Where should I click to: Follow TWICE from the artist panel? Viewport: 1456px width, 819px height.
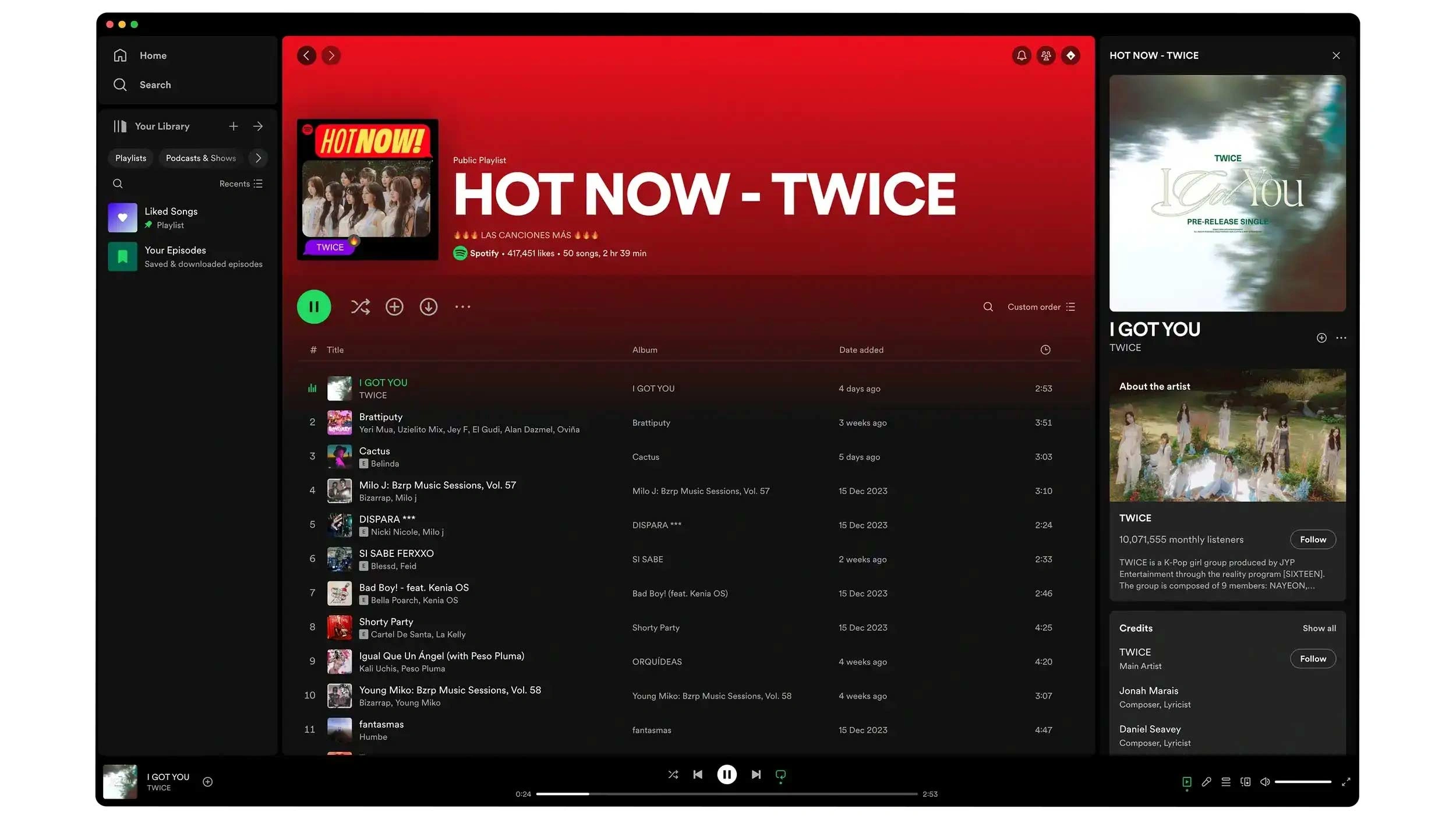pos(1313,539)
